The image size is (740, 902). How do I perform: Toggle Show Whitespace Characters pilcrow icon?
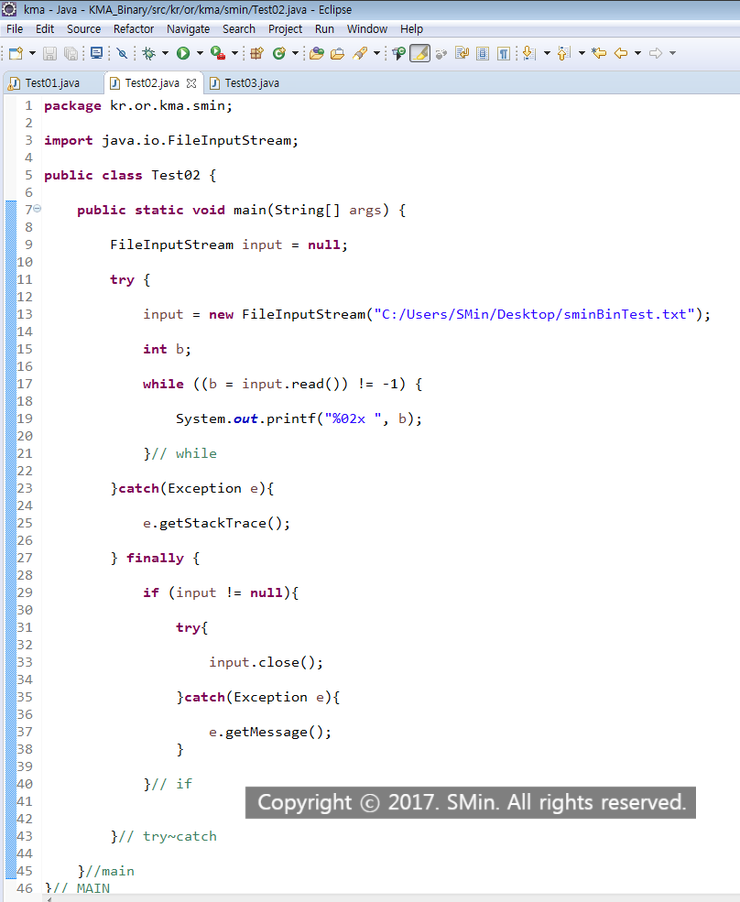[503, 53]
